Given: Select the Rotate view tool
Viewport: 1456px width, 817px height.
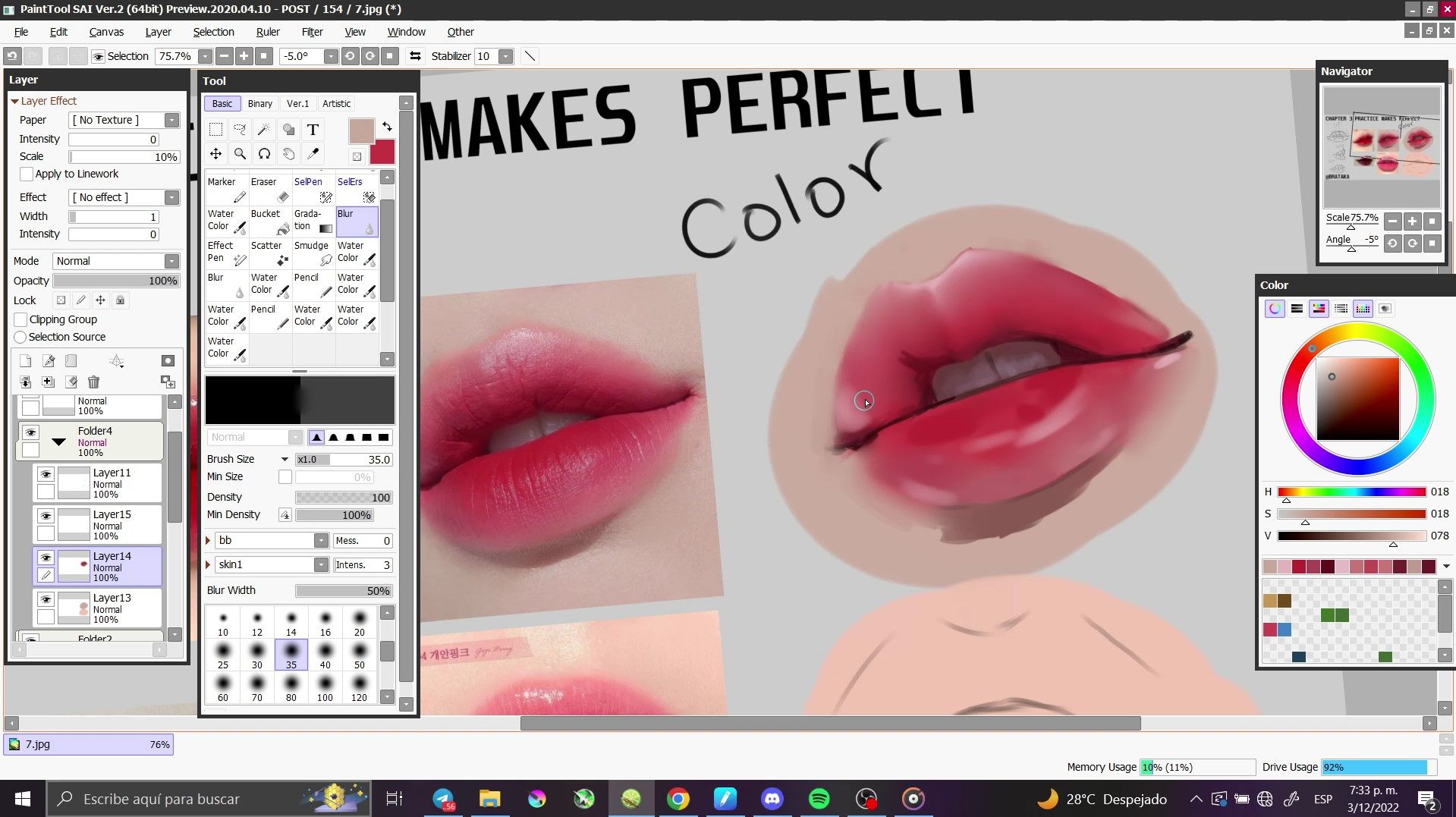Looking at the screenshot, I should tap(264, 154).
